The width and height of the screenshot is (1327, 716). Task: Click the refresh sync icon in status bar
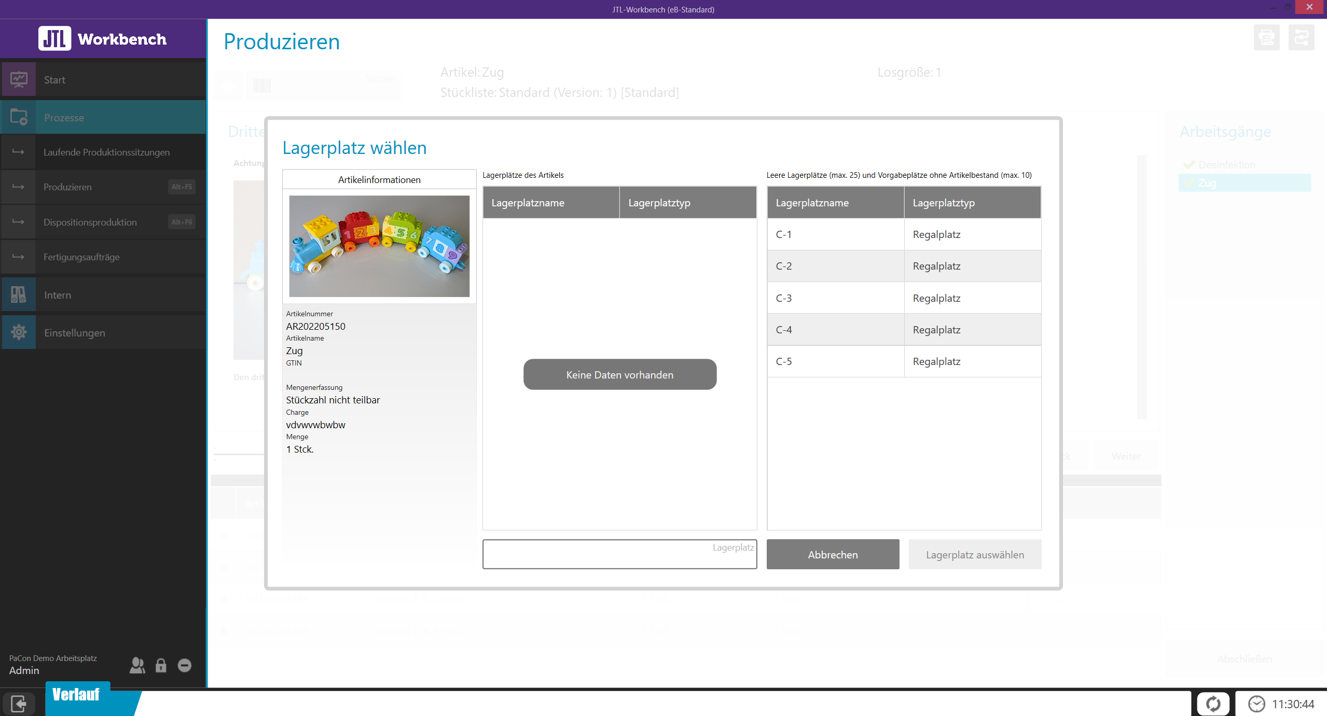(x=1213, y=704)
